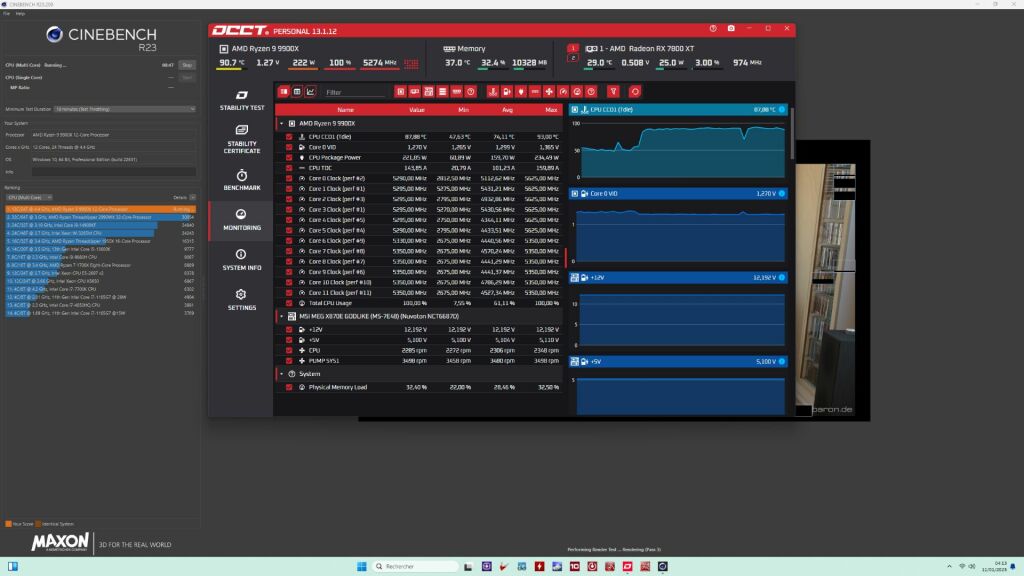Open the OCCT help question mark icon
1024x576 pixels.
[713, 29]
